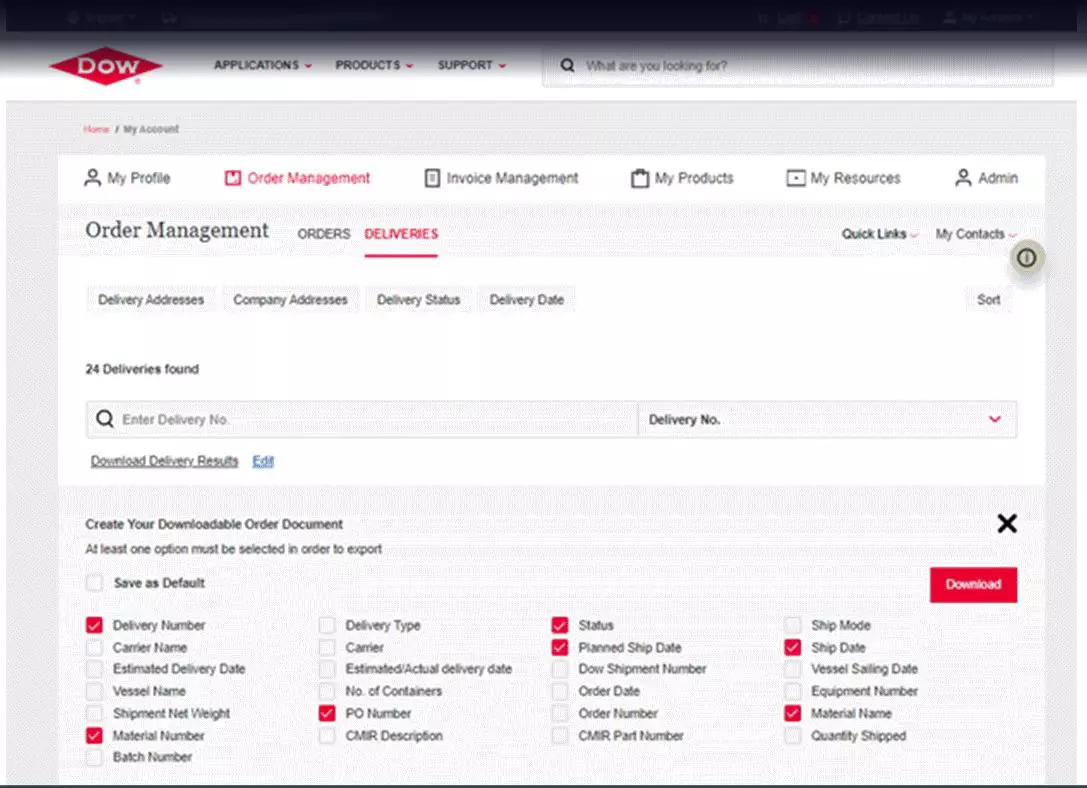Click the red Download button

pos(972,585)
